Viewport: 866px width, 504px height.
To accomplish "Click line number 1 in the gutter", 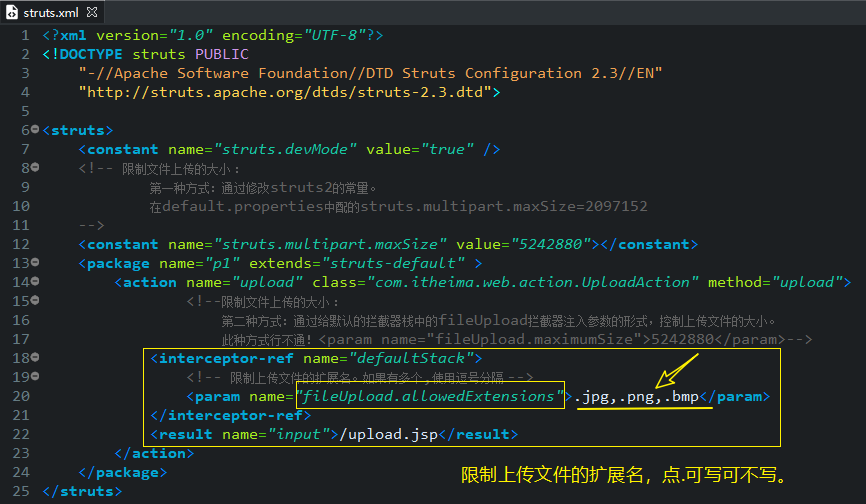I will coord(25,35).
